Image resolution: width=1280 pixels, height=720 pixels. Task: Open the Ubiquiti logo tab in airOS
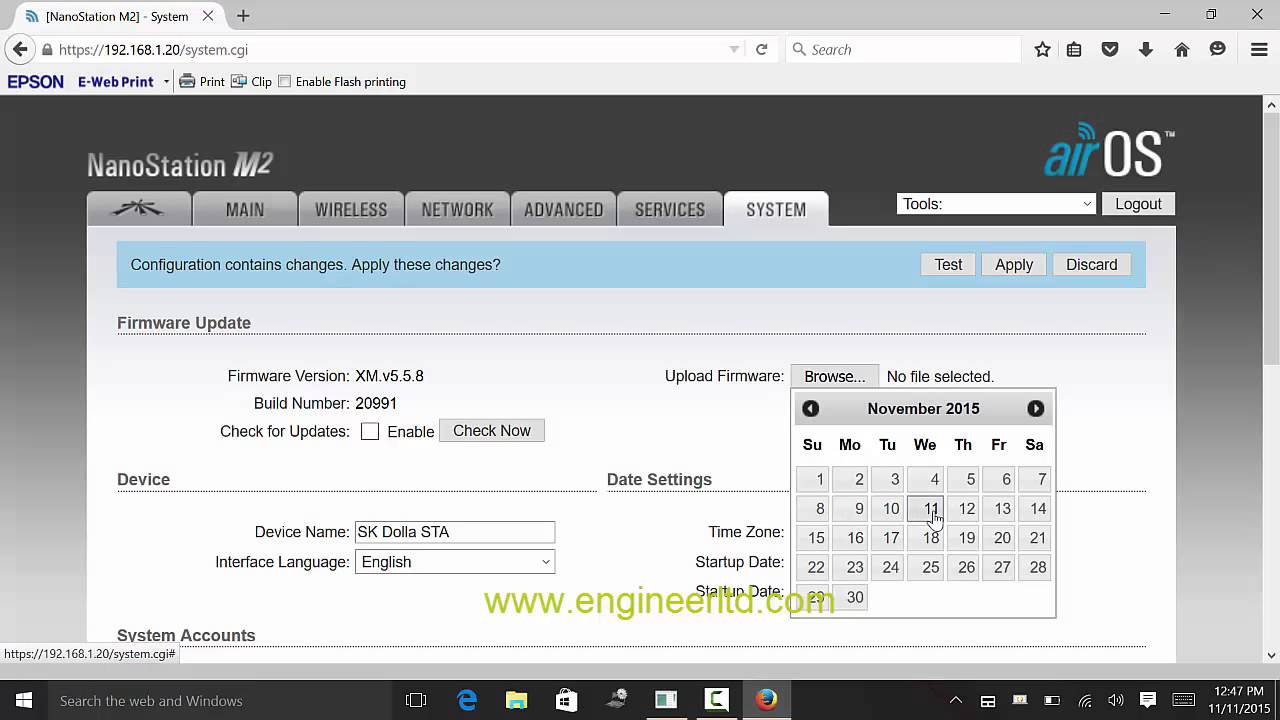point(139,209)
